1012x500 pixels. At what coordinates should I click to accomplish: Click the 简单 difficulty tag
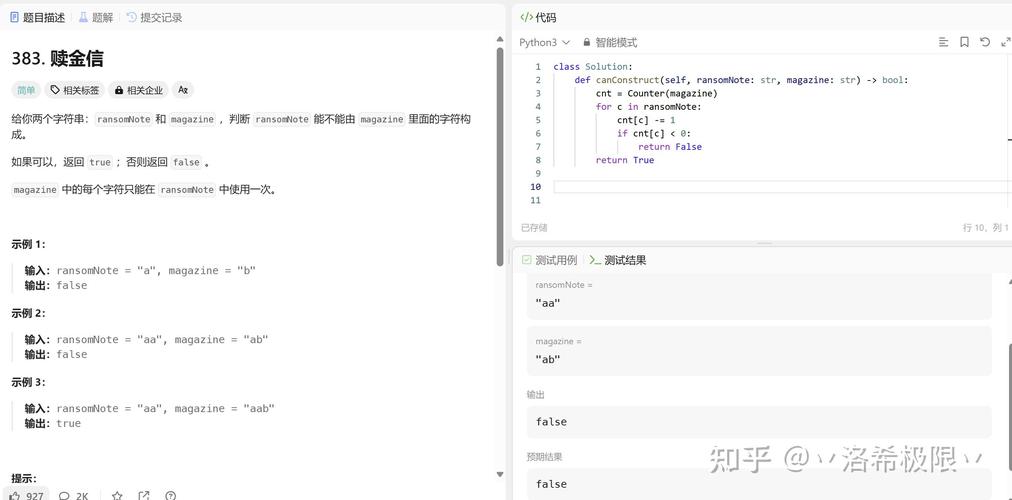[26, 90]
